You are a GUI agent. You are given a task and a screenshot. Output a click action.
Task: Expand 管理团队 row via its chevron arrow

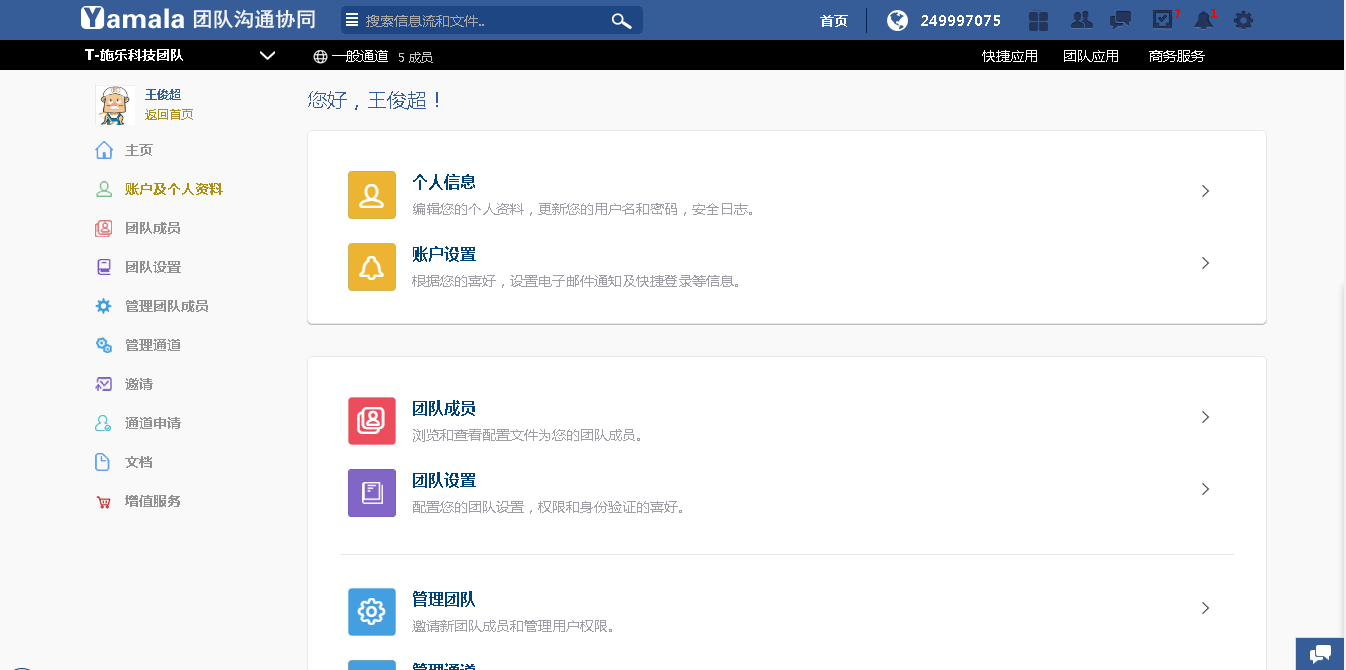click(1205, 608)
